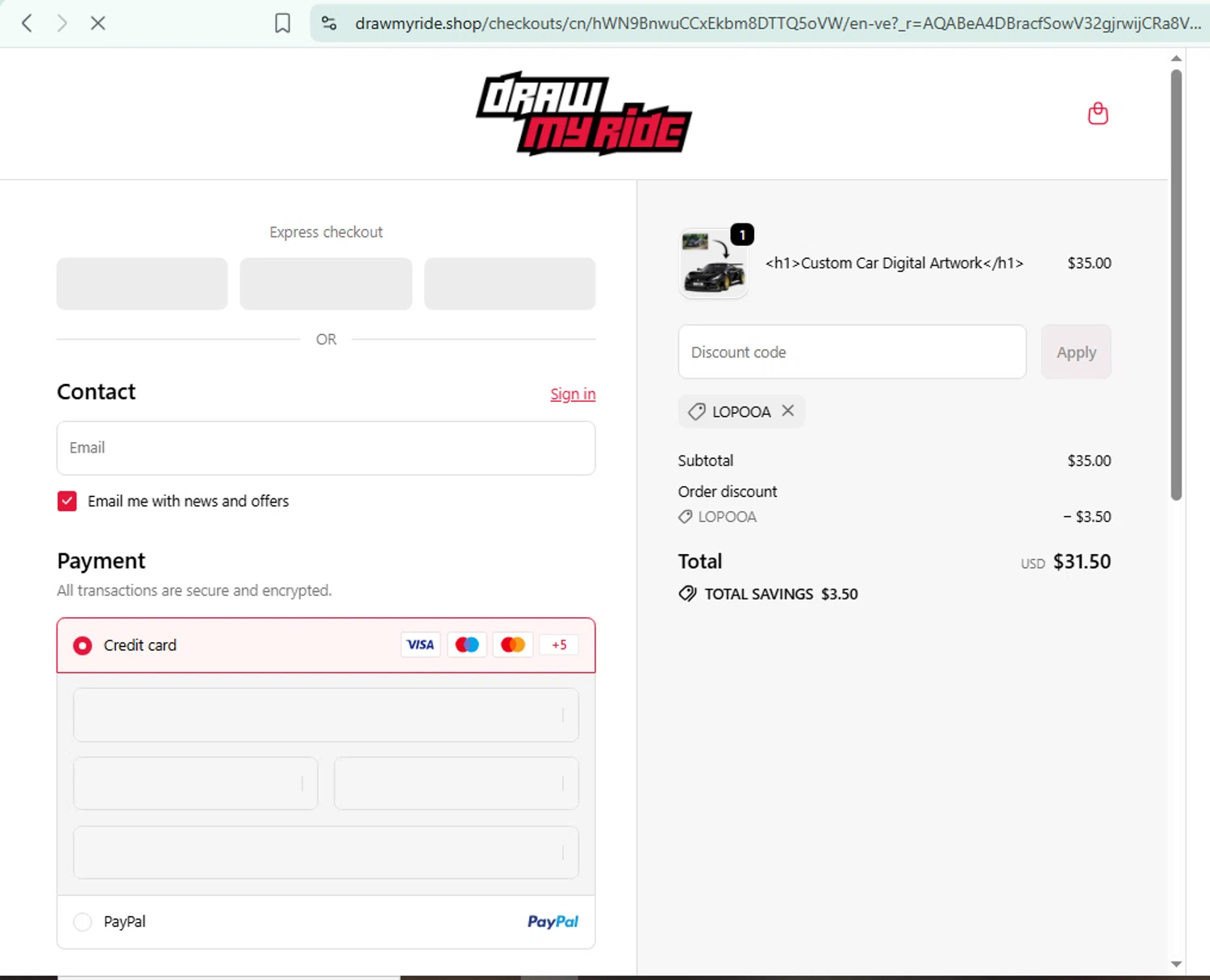Click the Draw My Ride logo
Viewport: 1210px width, 980px height.
[584, 113]
